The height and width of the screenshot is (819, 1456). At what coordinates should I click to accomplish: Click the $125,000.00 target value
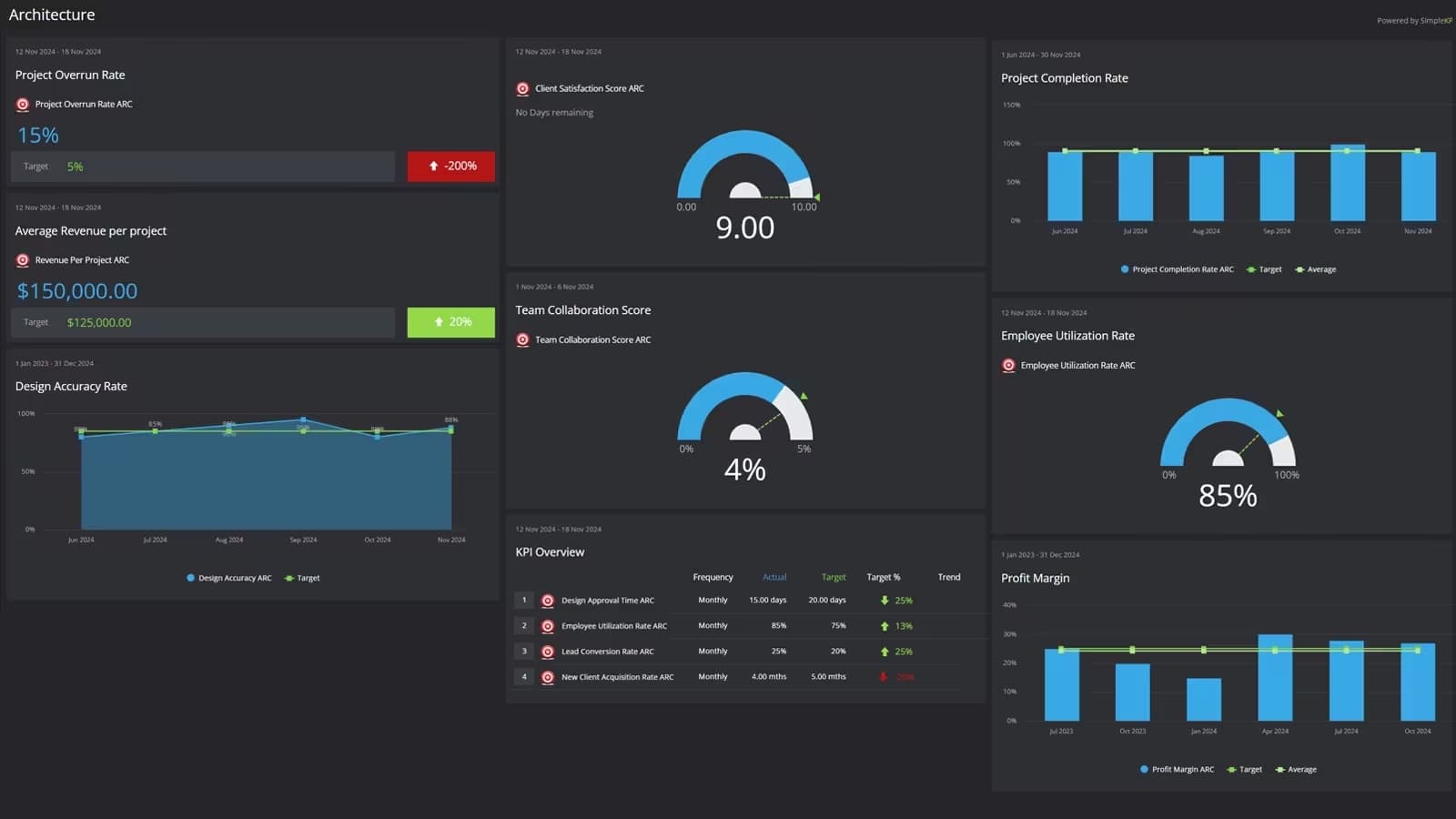(99, 323)
